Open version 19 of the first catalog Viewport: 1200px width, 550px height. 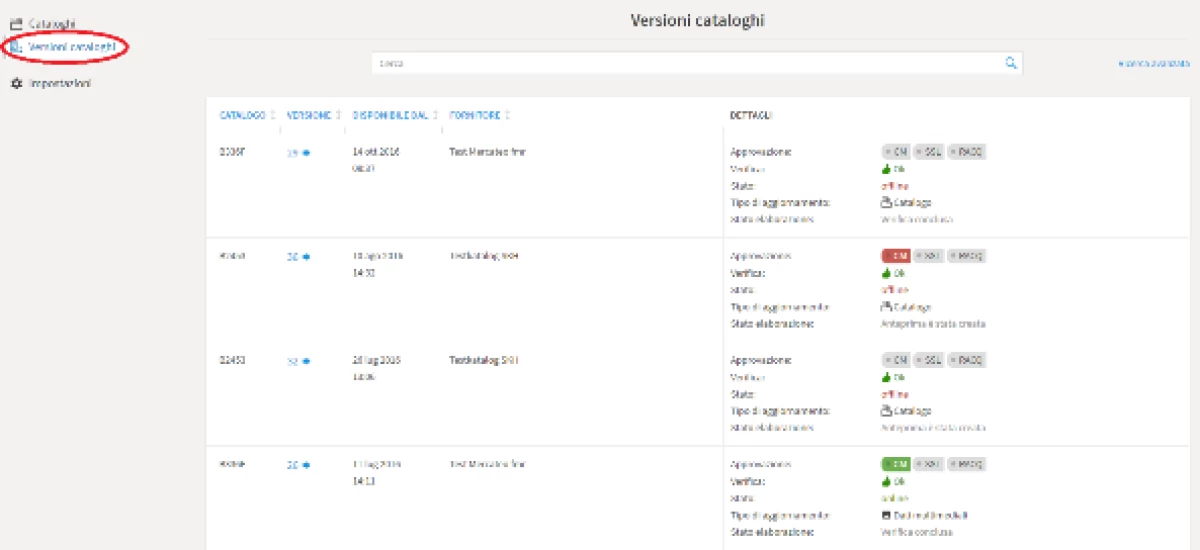click(293, 153)
